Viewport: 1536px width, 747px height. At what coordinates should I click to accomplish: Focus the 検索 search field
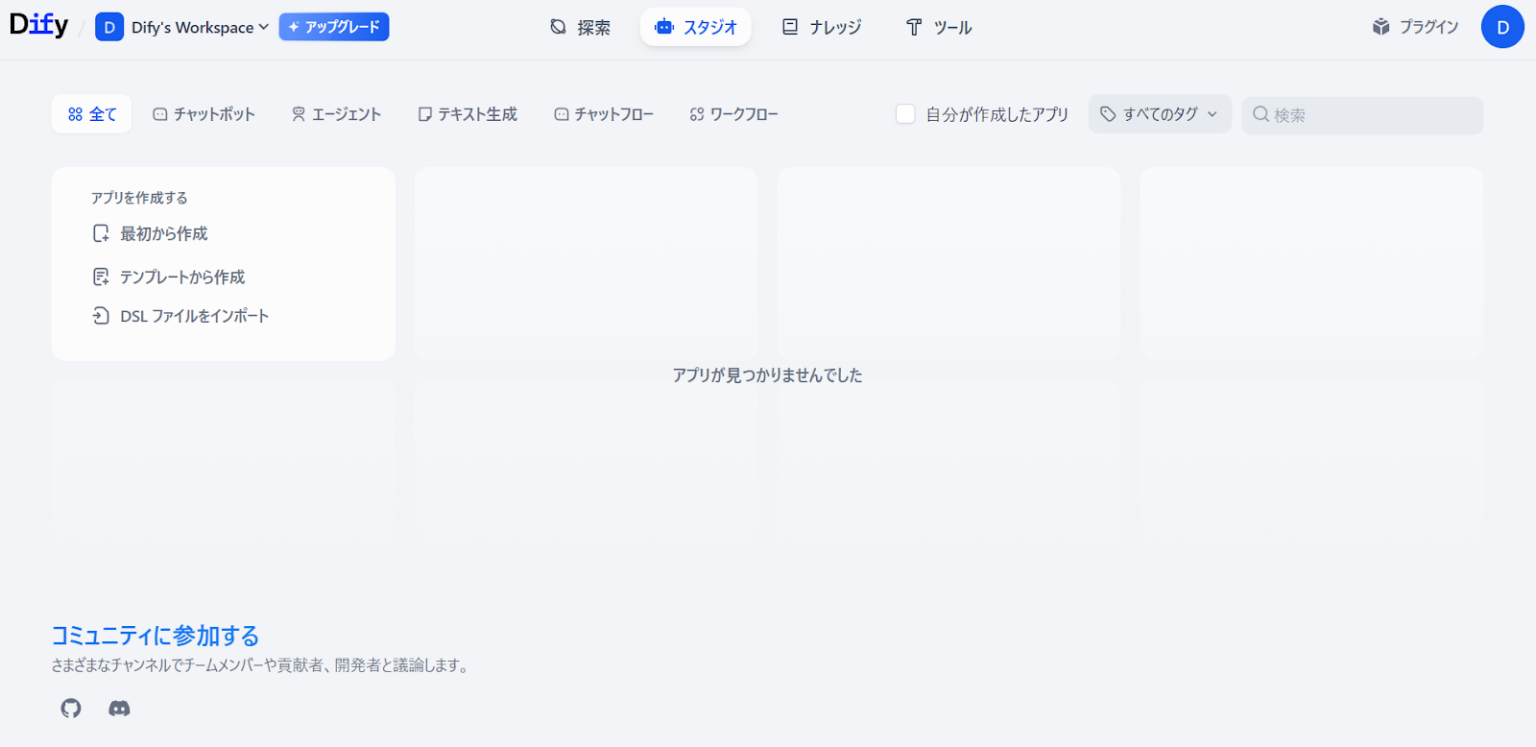[x=1370, y=115]
